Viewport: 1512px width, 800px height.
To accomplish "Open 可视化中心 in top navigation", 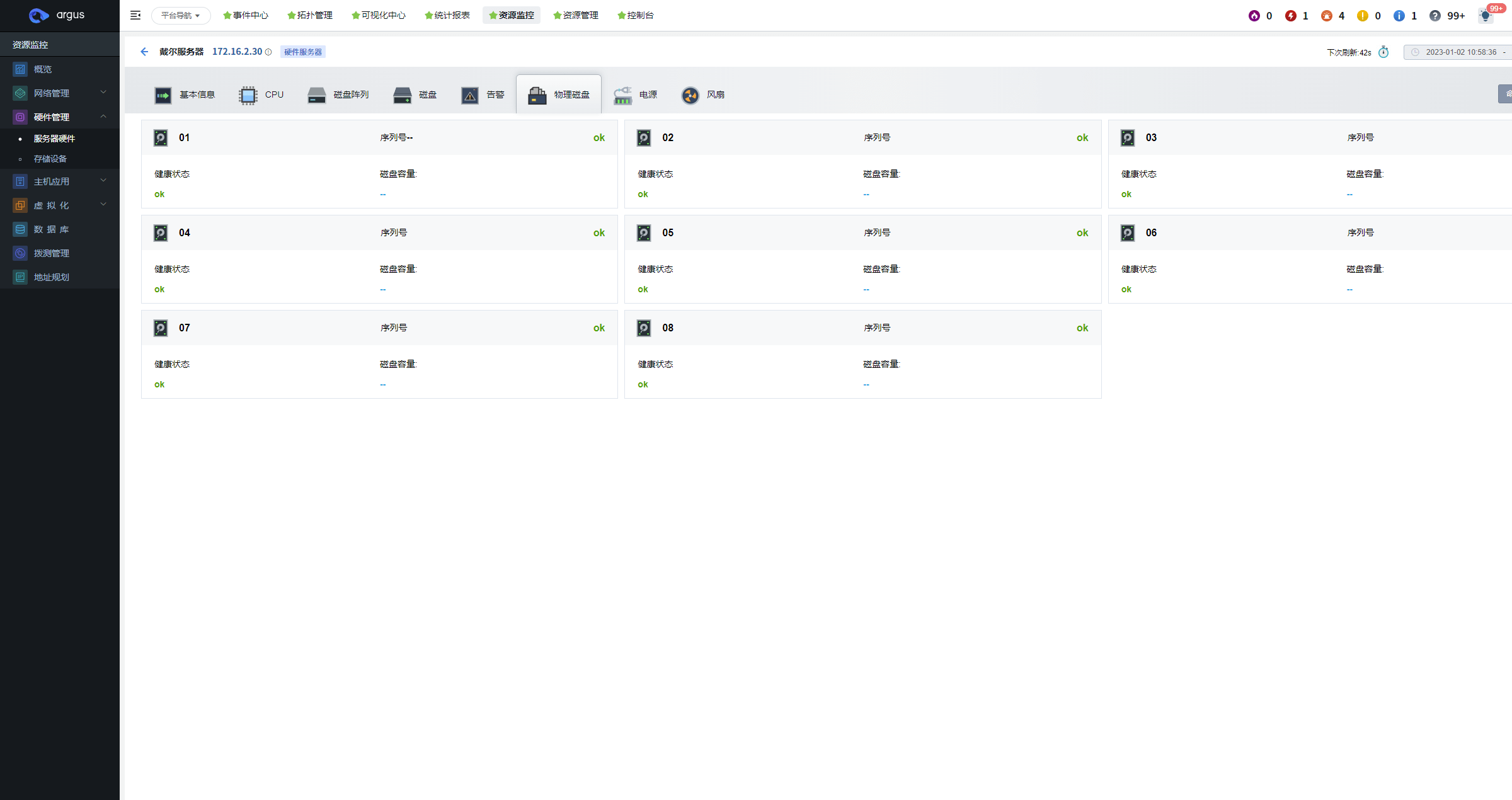I will [x=379, y=15].
